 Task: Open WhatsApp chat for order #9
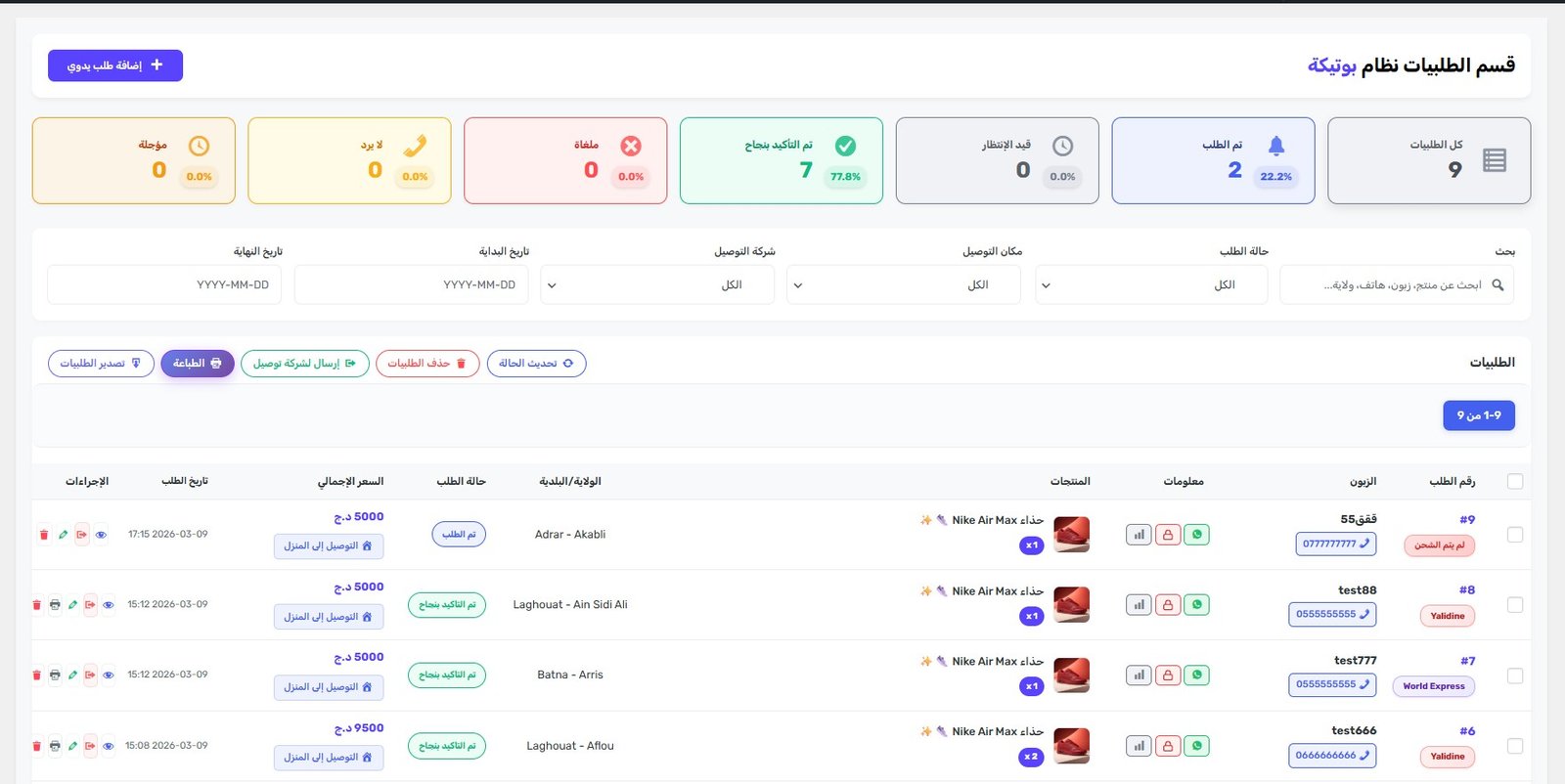click(1196, 535)
